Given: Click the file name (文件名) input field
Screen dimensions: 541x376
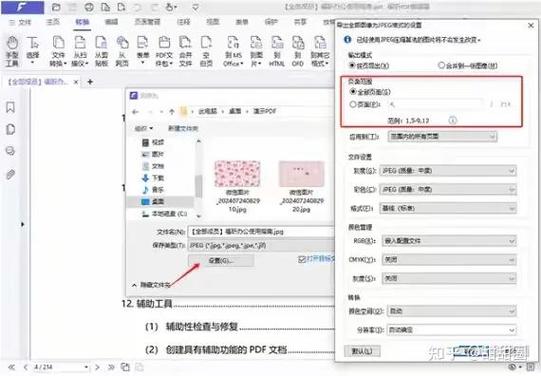Looking at the screenshot, I should 261,231.
